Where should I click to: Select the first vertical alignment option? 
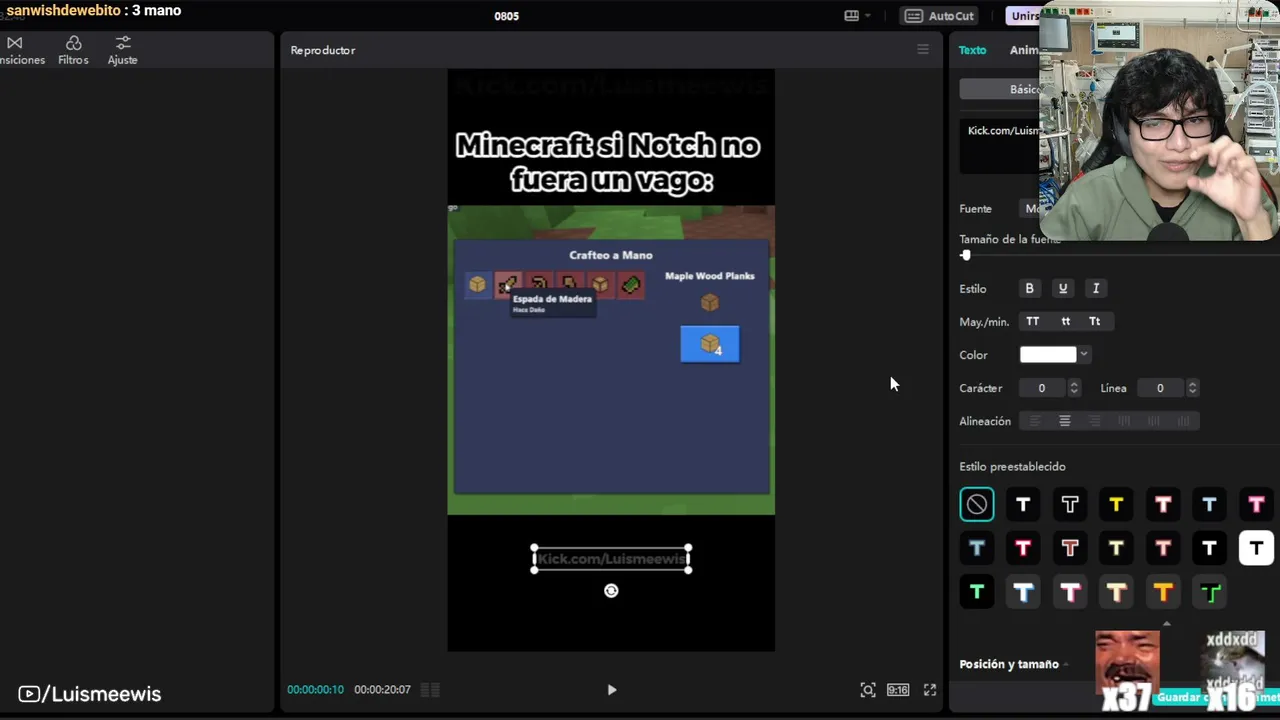pos(1124,421)
